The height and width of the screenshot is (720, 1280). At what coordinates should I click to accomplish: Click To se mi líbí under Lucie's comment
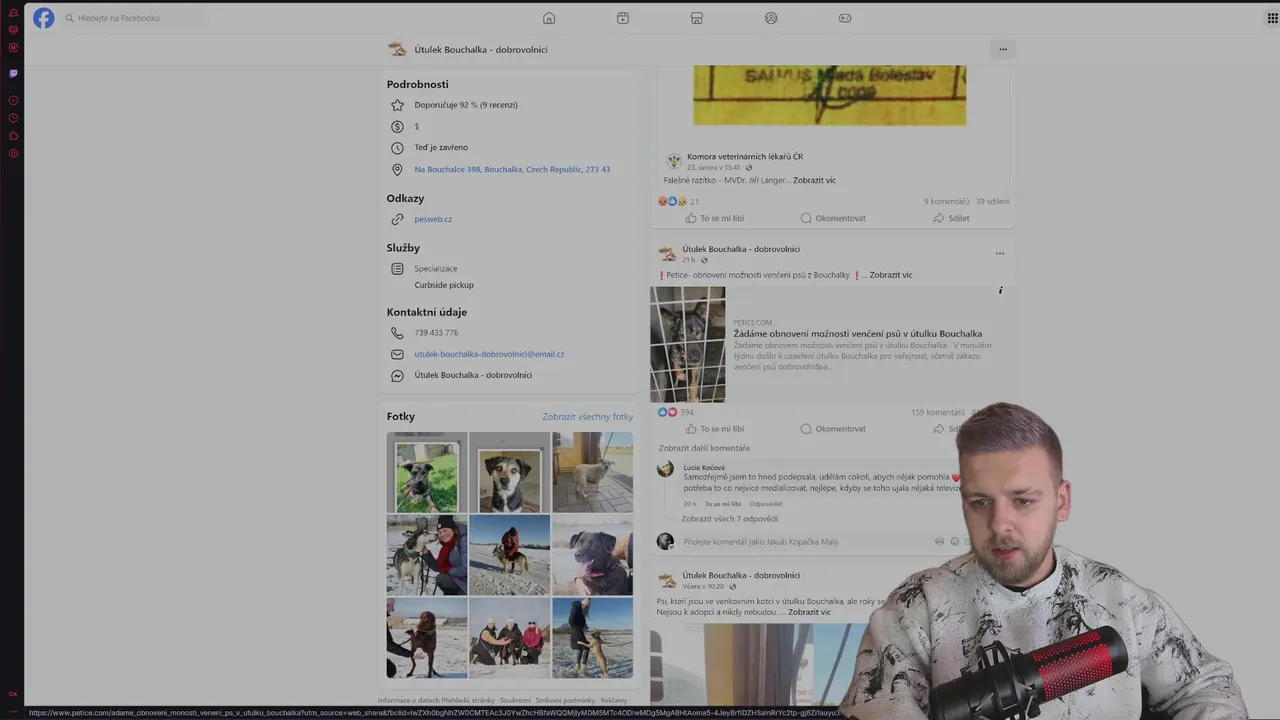click(723, 504)
